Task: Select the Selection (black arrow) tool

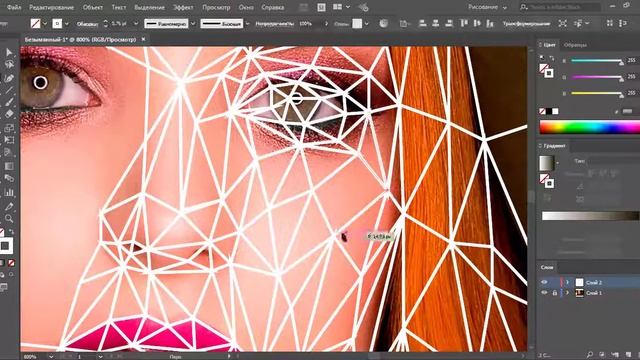Action: point(9,52)
